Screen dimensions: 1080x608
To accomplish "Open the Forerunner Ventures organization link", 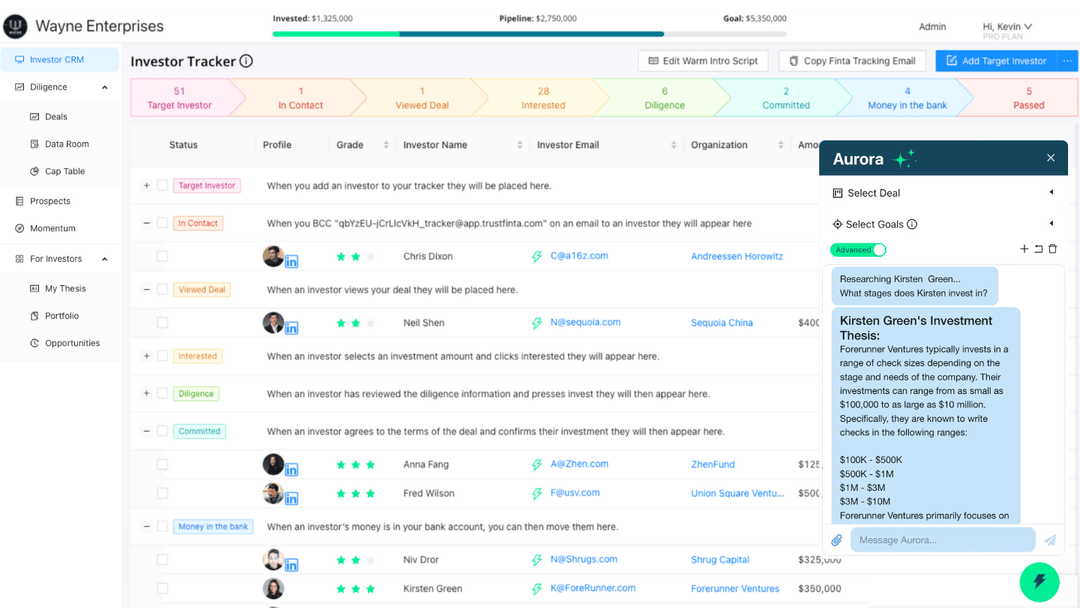I will [x=735, y=589].
